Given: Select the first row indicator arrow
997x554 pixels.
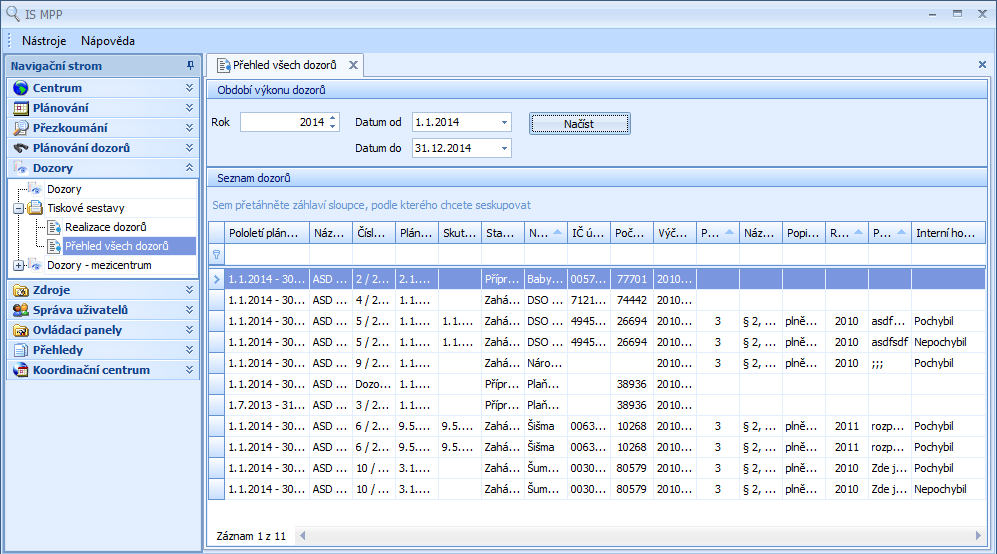Looking at the screenshot, I should coord(216,279).
